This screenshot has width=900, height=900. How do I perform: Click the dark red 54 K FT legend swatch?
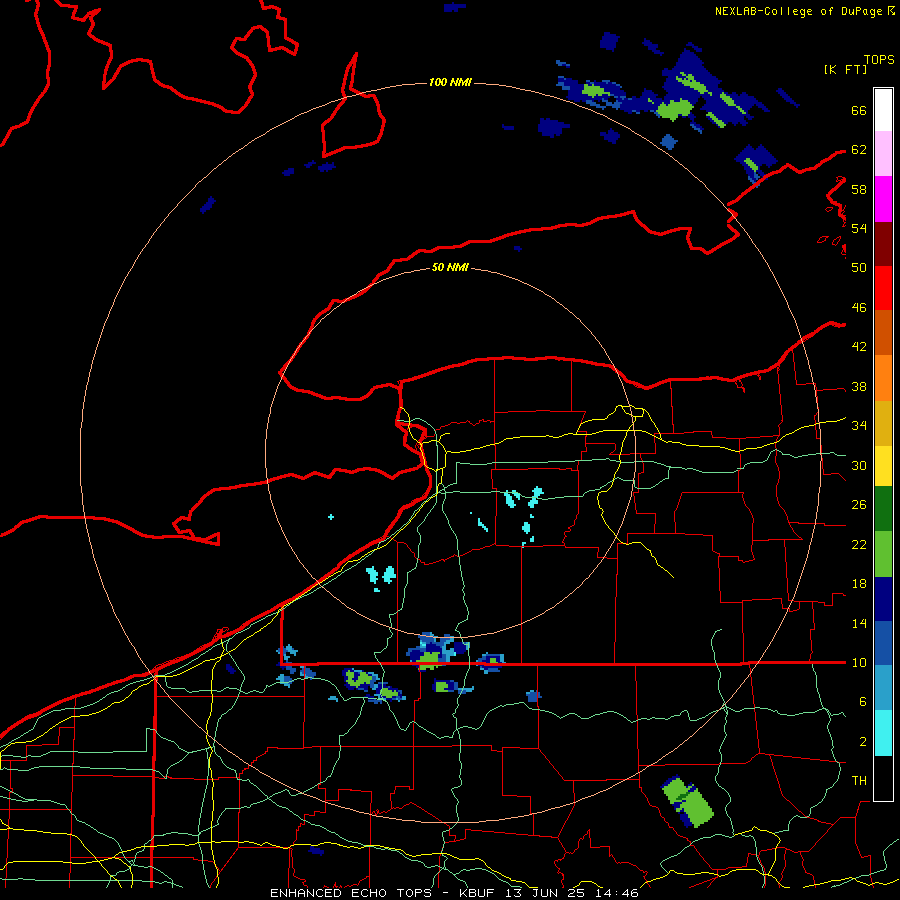point(883,243)
